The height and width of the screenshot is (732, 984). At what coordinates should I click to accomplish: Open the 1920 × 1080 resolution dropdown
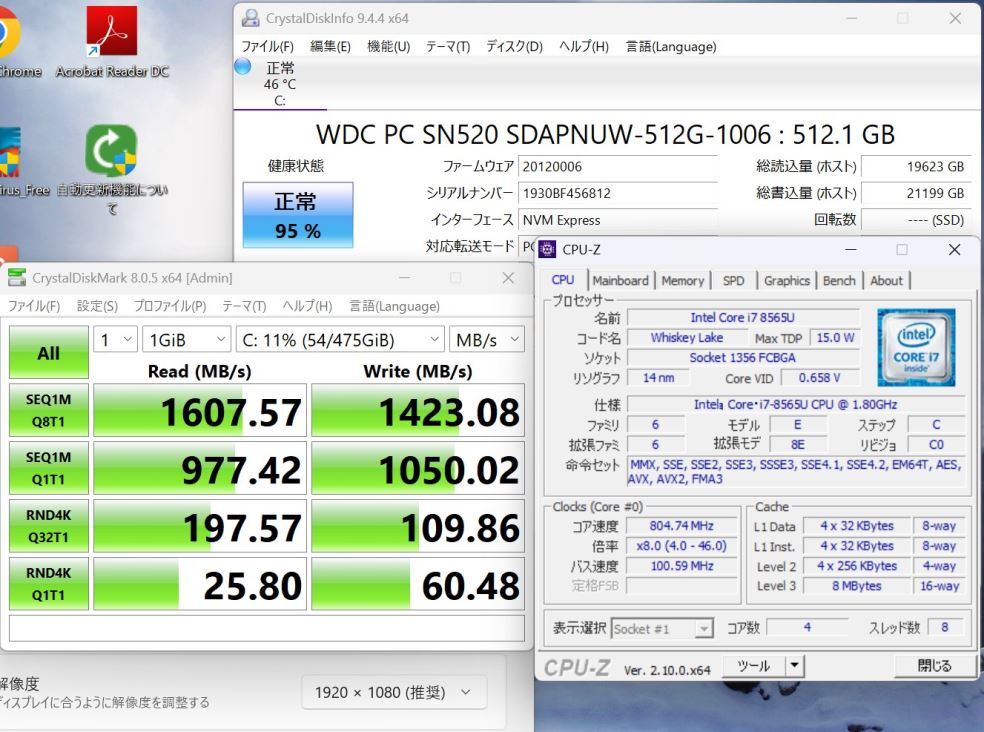coord(394,692)
